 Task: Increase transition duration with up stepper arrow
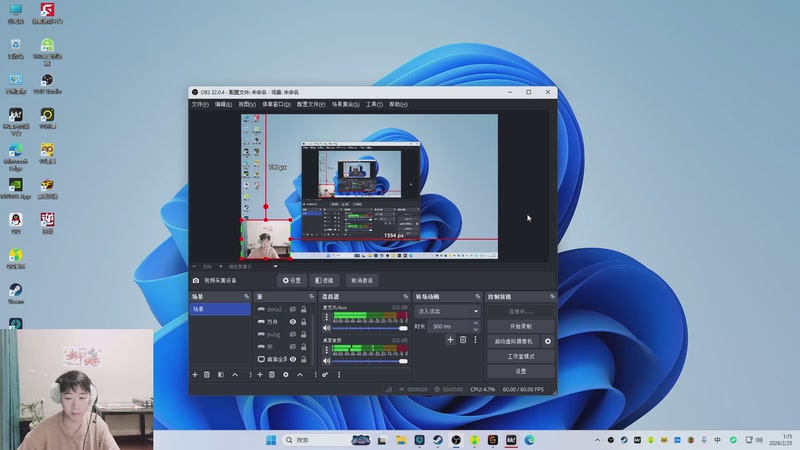click(x=476, y=323)
